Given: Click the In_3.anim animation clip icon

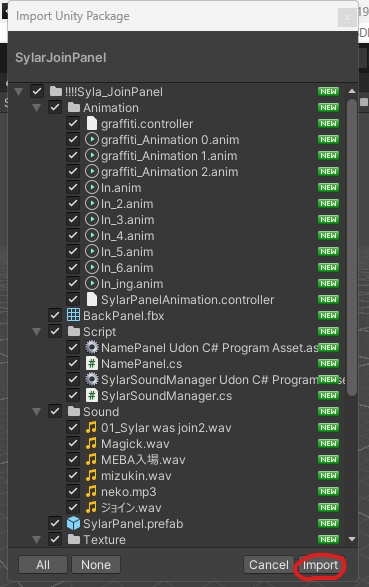Looking at the screenshot, I should click(92, 220).
